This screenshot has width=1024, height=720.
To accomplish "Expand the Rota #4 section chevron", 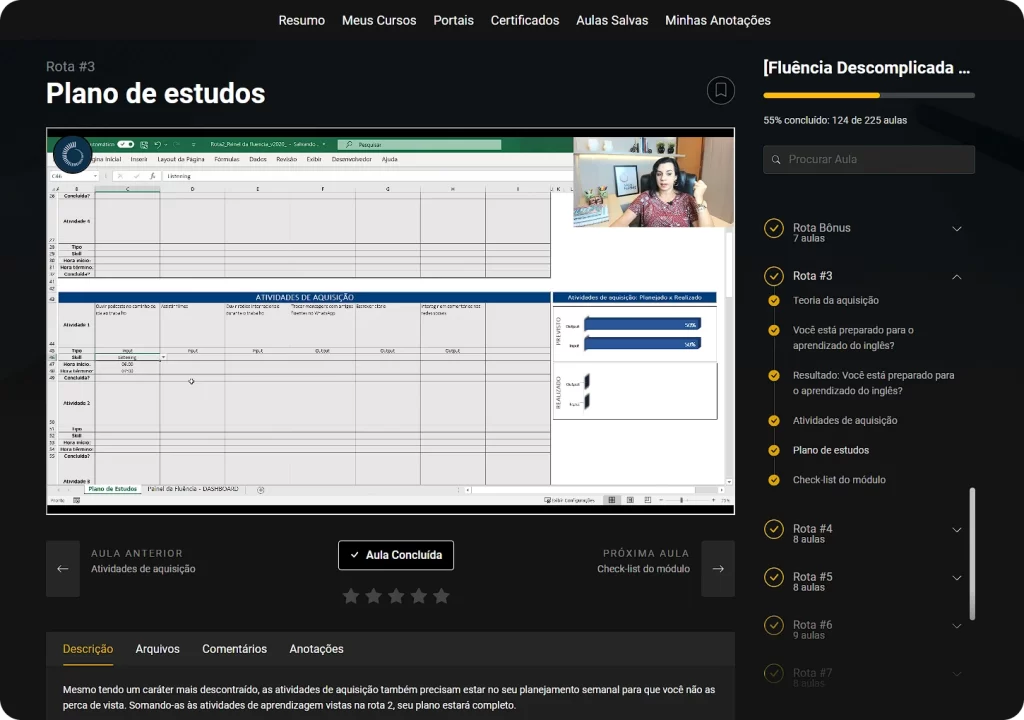I will pyautogui.click(x=957, y=530).
